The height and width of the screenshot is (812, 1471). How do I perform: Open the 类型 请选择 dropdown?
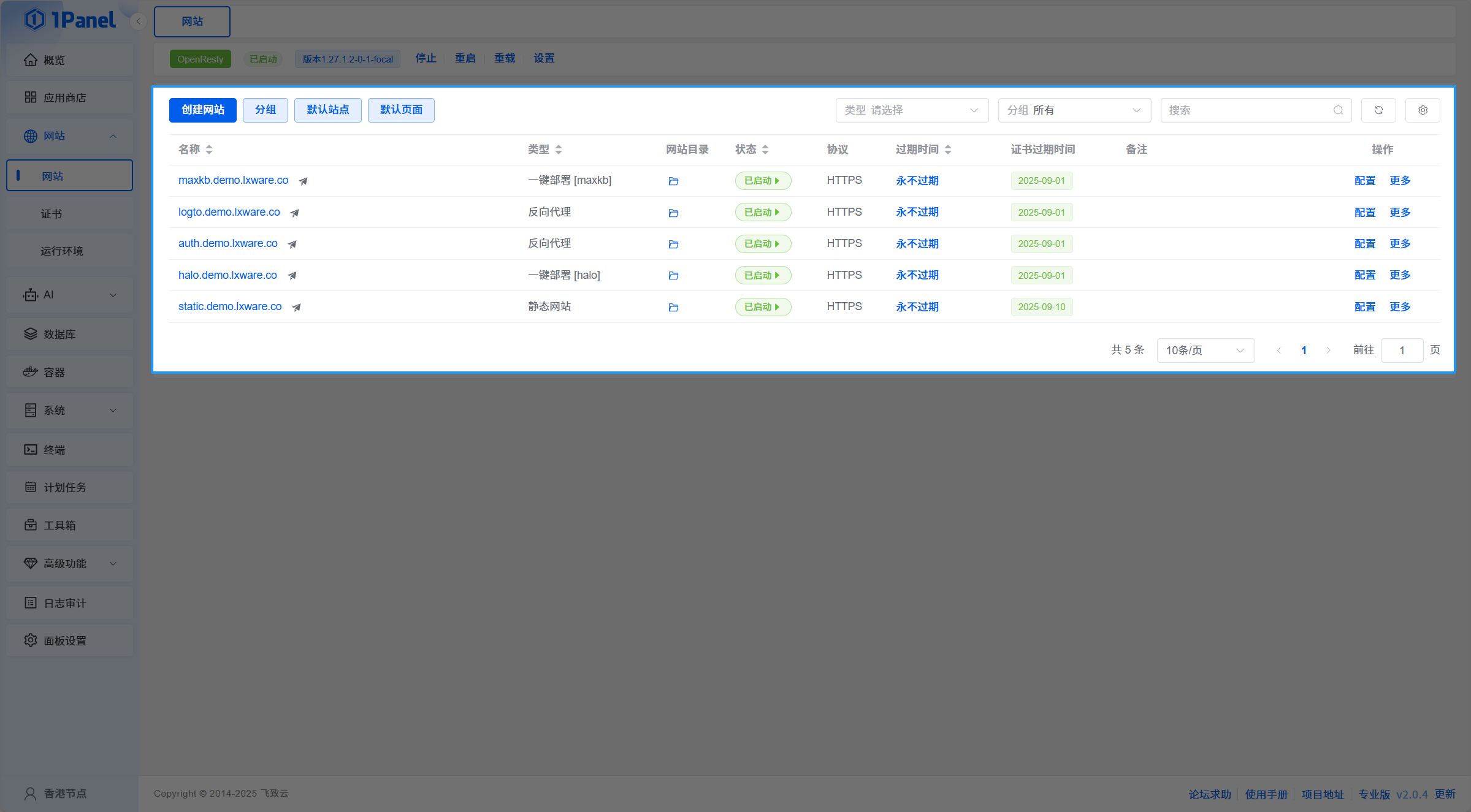click(x=911, y=110)
